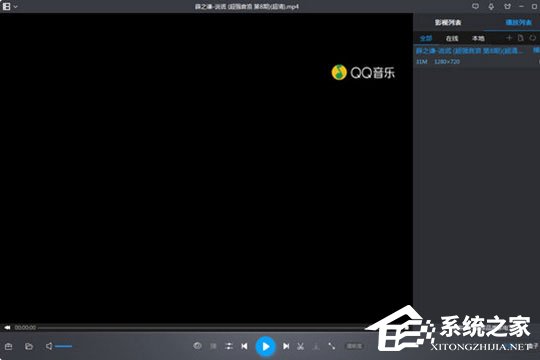Click the quality label button in control bar
The height and width of the screenshot is (360, 540).
(x=354, y=346)
